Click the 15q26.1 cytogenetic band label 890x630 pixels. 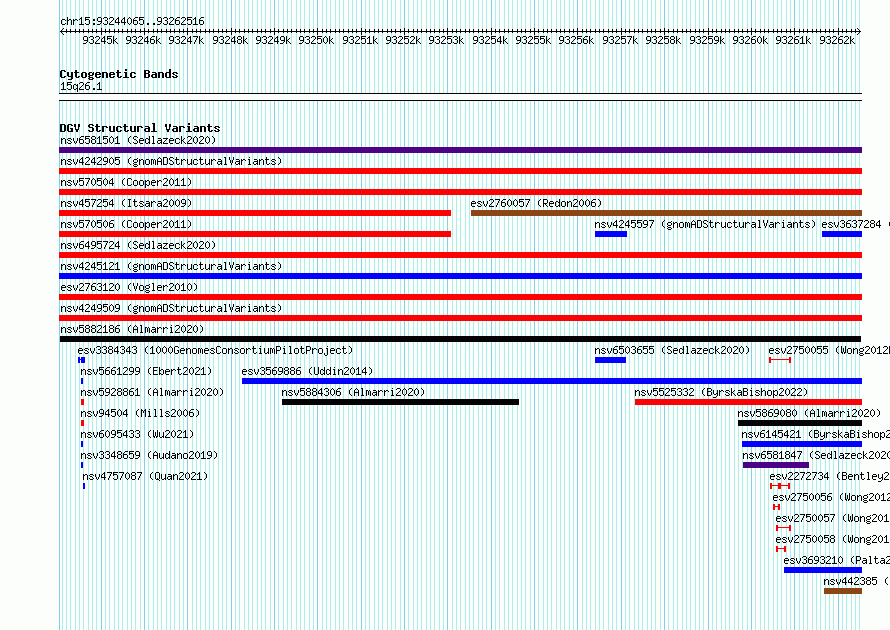pos(81,86)
